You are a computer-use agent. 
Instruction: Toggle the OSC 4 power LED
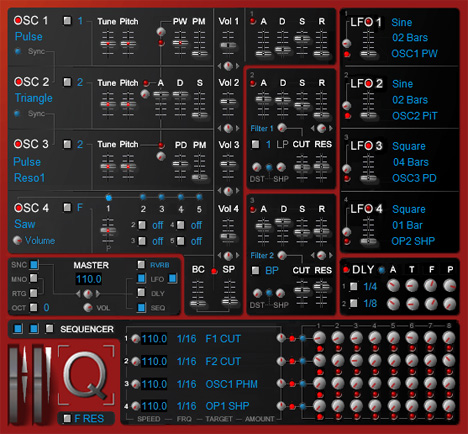tap(18, 208)
